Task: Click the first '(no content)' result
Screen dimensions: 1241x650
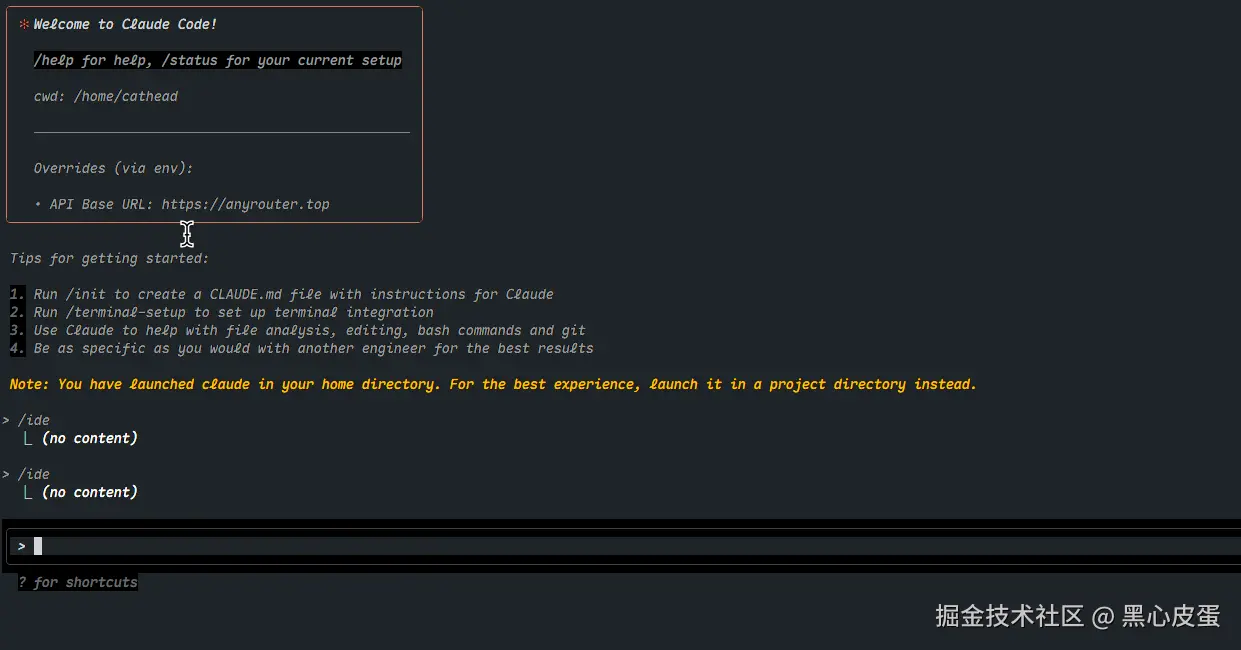Action: click(x=90, y=438)
